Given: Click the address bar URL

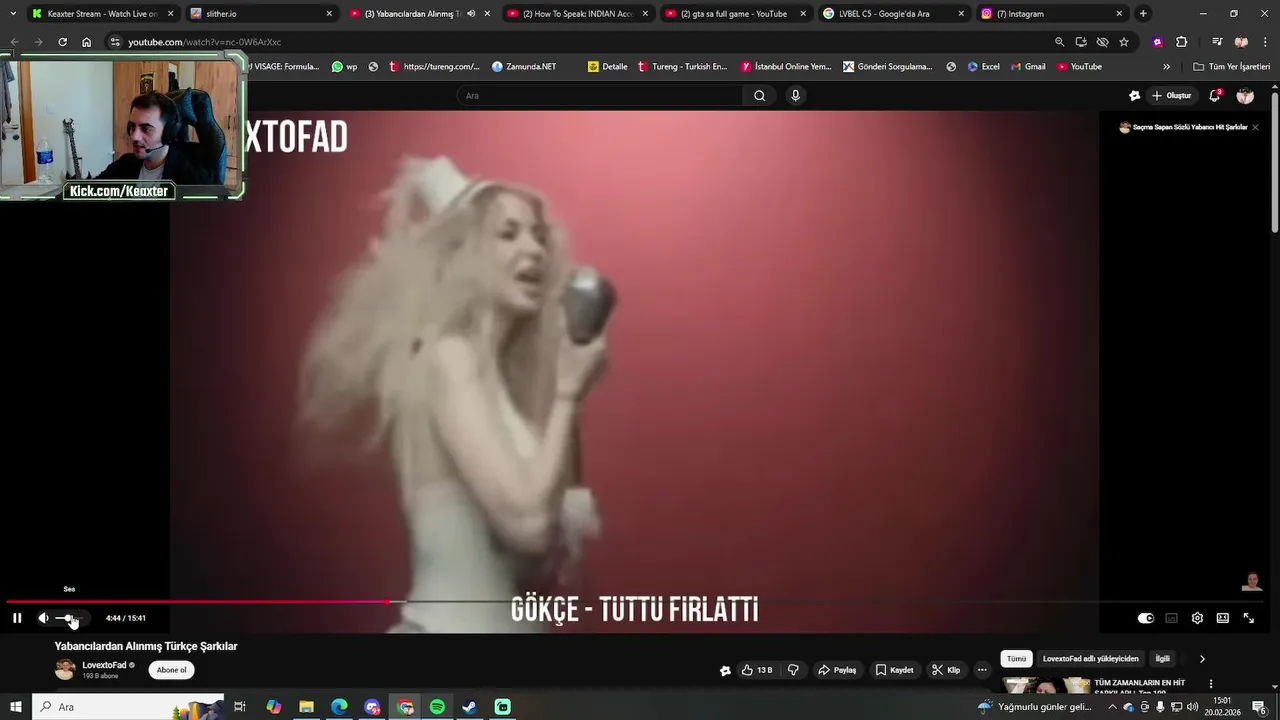Looking at the screenshot, I should 204,42.
